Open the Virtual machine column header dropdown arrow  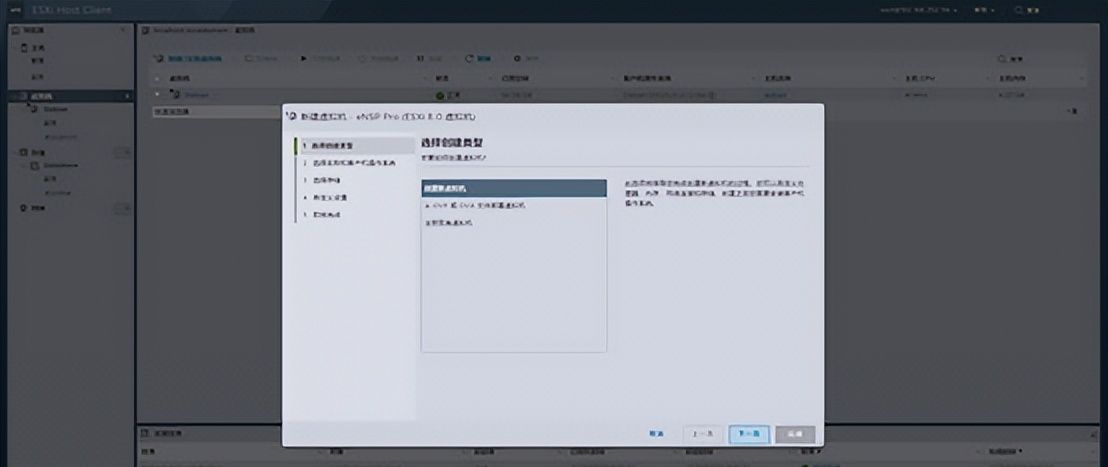pos(425,78)
